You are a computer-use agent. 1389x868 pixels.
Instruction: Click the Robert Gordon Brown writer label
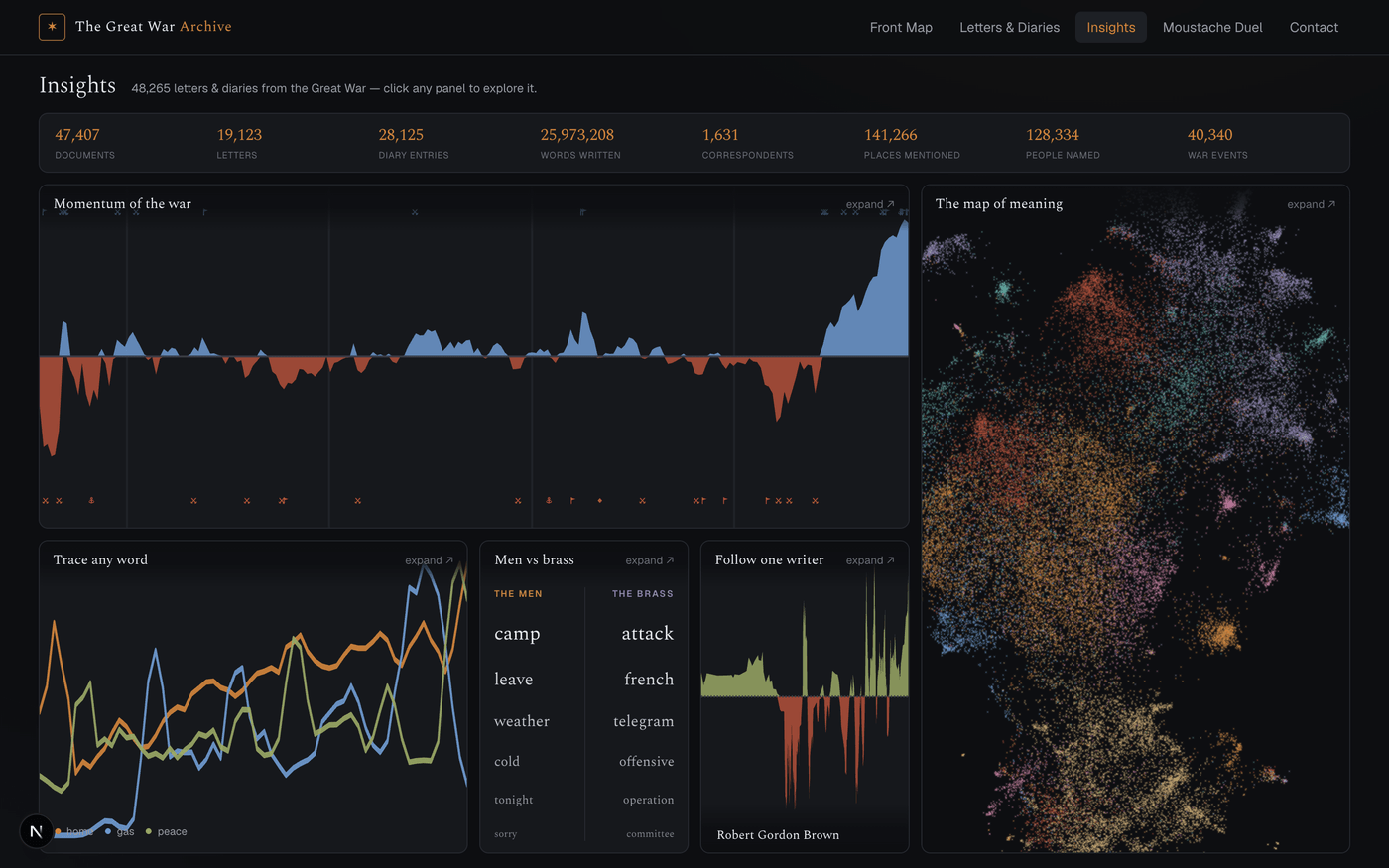click(778, 835)
